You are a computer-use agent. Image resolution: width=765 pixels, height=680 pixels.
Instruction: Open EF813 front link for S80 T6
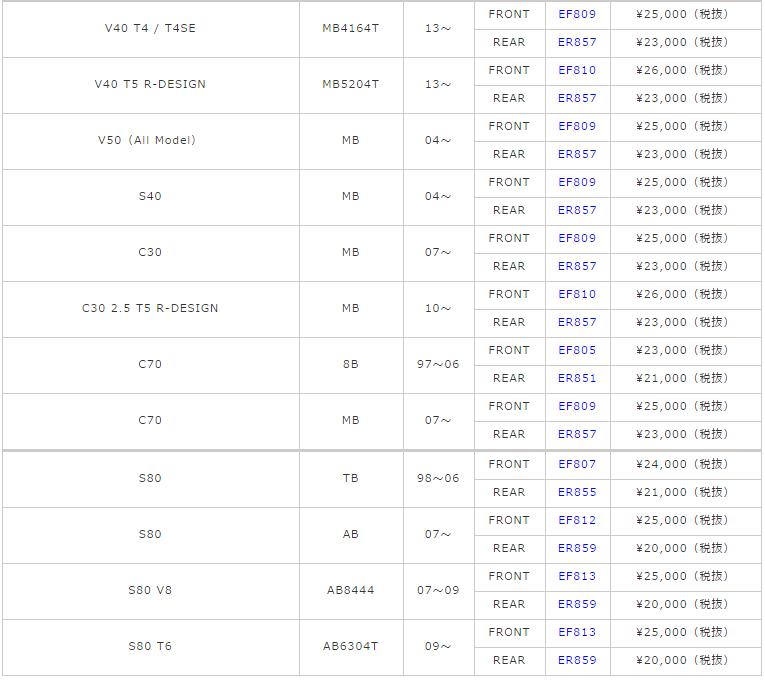pos(577,633)
